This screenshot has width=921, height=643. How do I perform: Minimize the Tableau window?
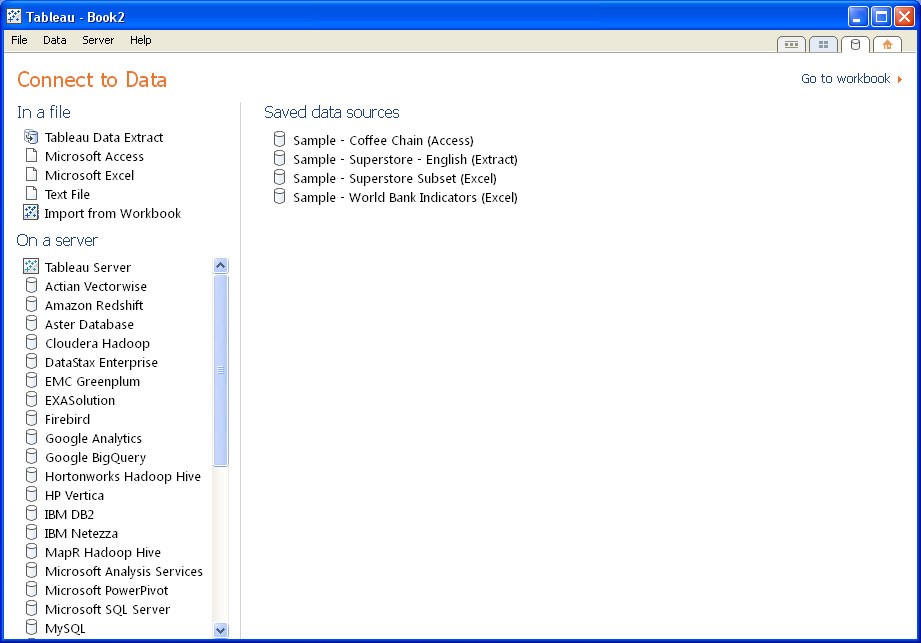point(858,16)
